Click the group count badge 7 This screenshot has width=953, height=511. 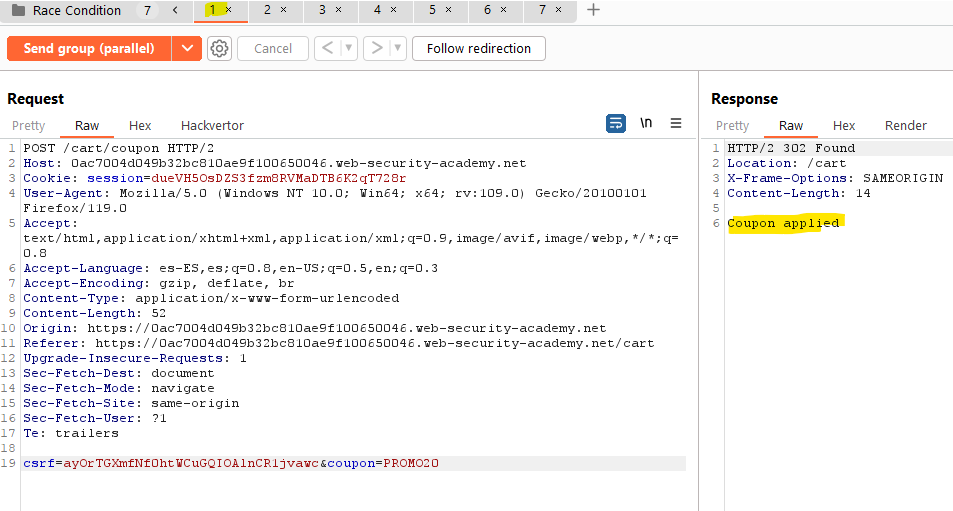point(147,10)
